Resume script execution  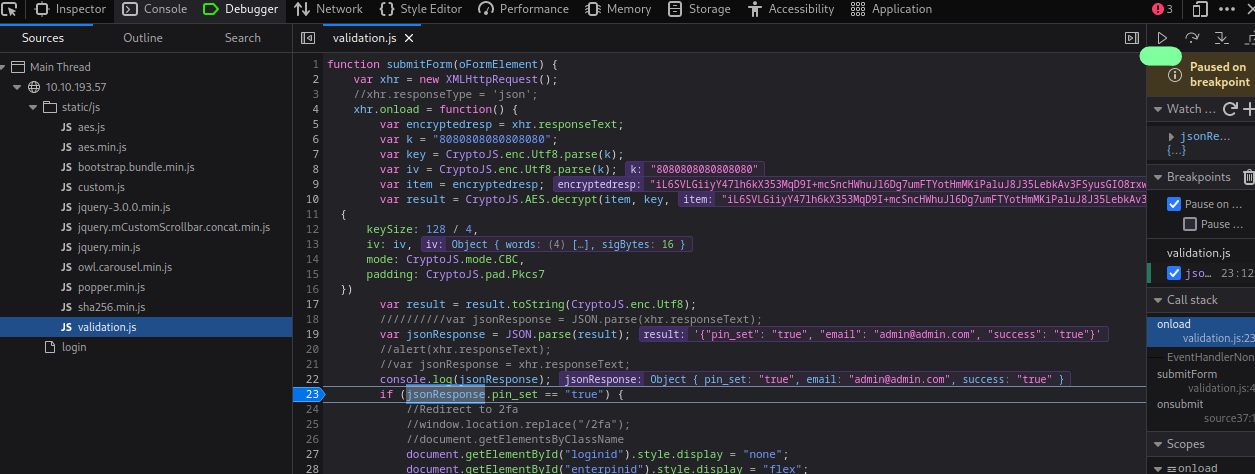click(x=1162, y=38)
